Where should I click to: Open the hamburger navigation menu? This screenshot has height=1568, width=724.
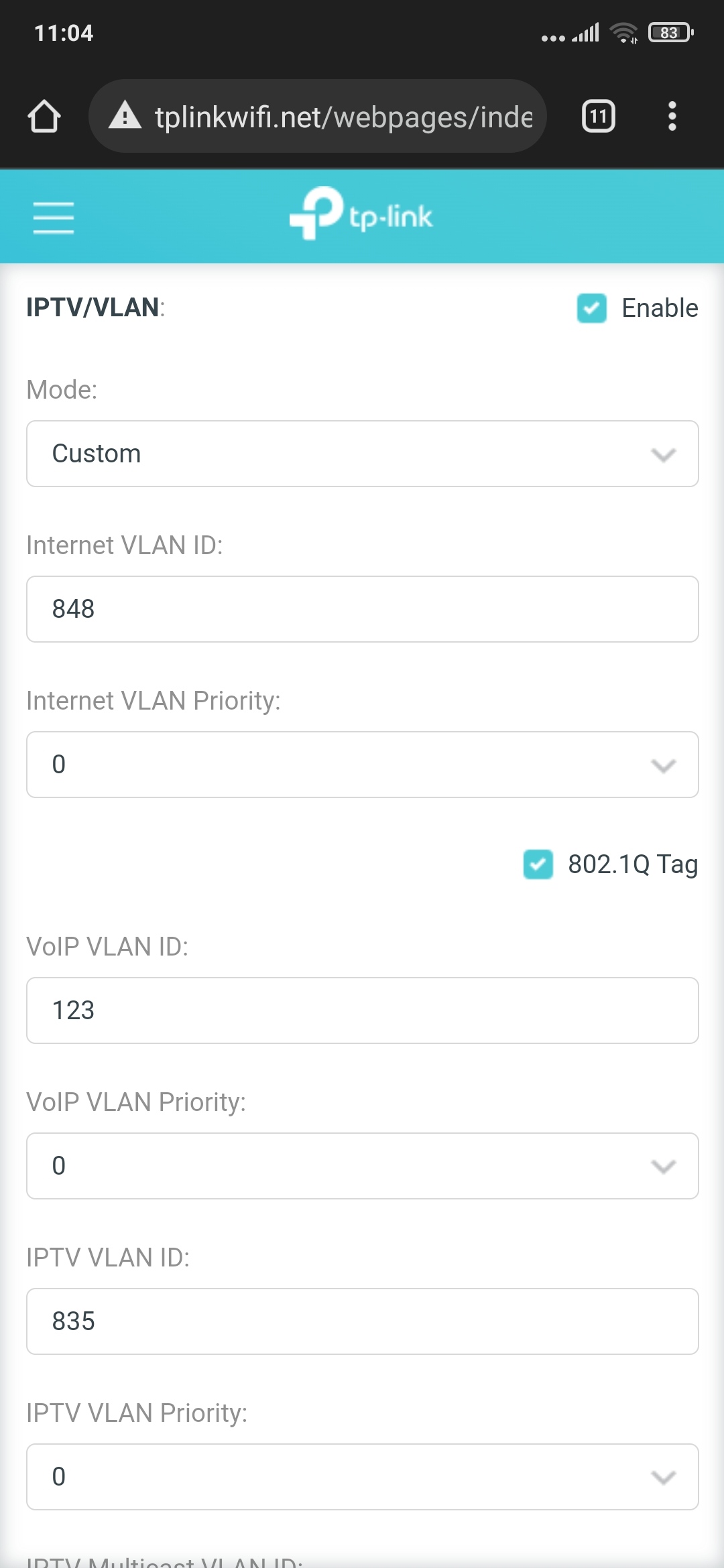(54, 217)
